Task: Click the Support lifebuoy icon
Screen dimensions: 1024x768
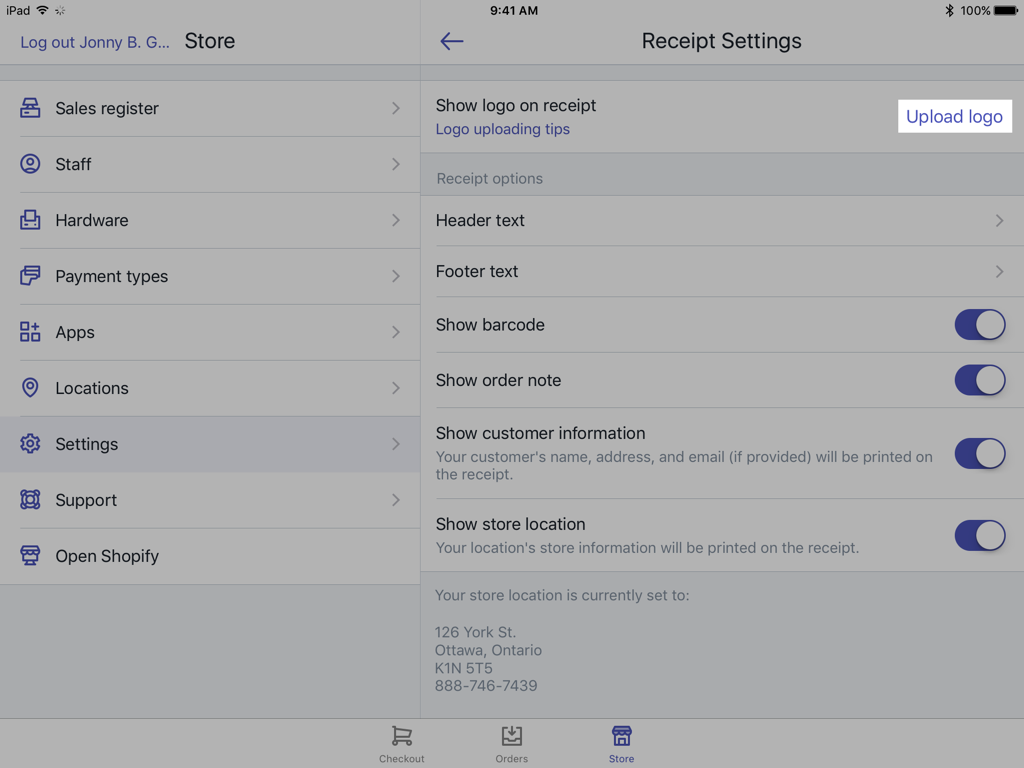Action: 30,500
